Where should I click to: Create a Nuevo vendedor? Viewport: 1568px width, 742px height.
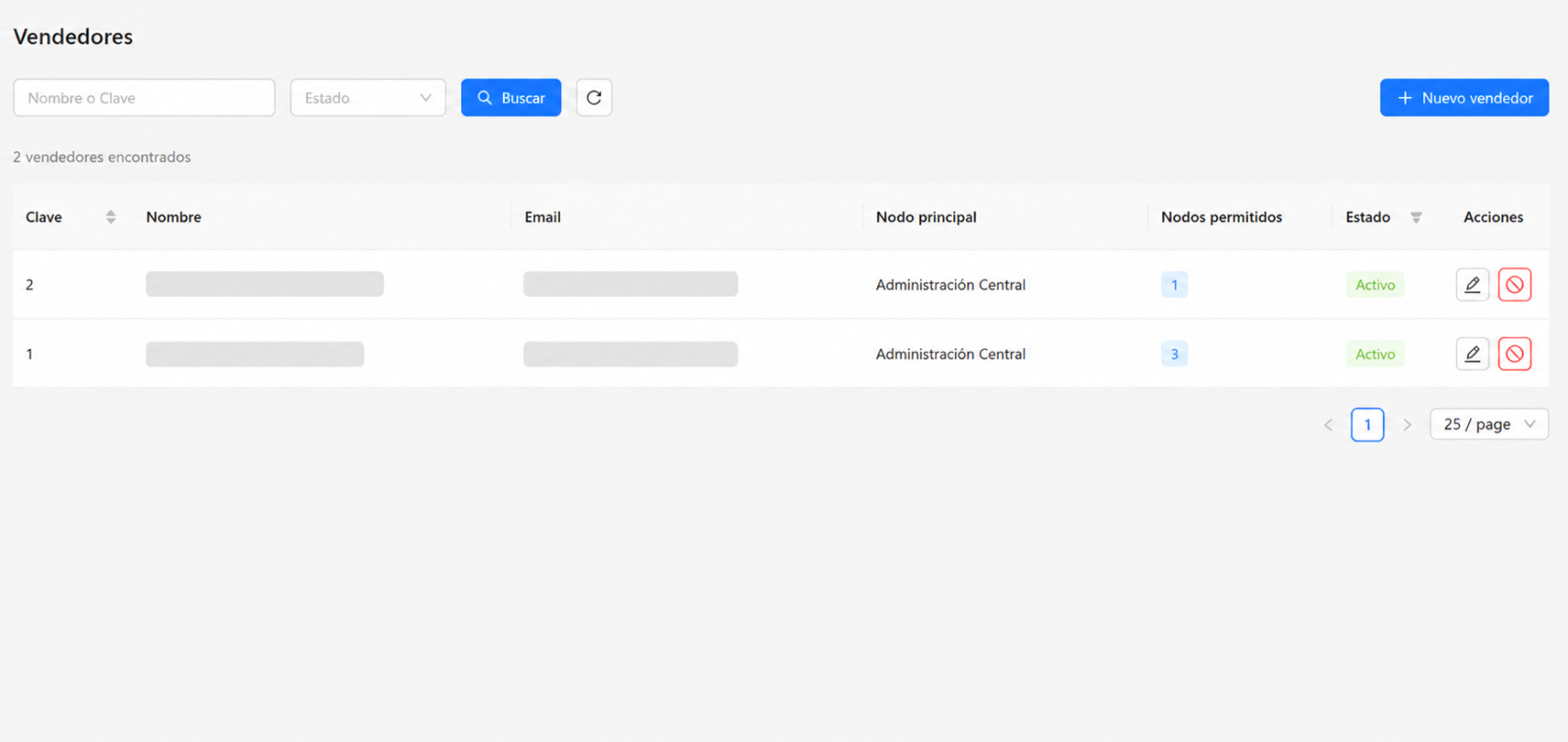coord(1464,97)
